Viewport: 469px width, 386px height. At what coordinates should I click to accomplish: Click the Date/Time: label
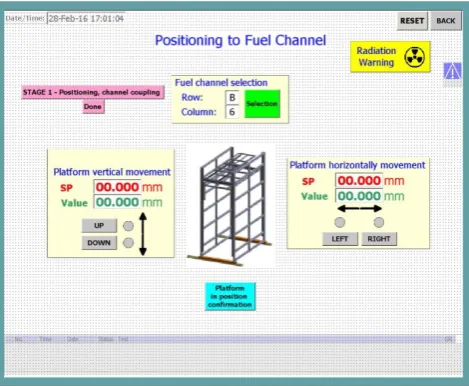(x=25, y=18)
